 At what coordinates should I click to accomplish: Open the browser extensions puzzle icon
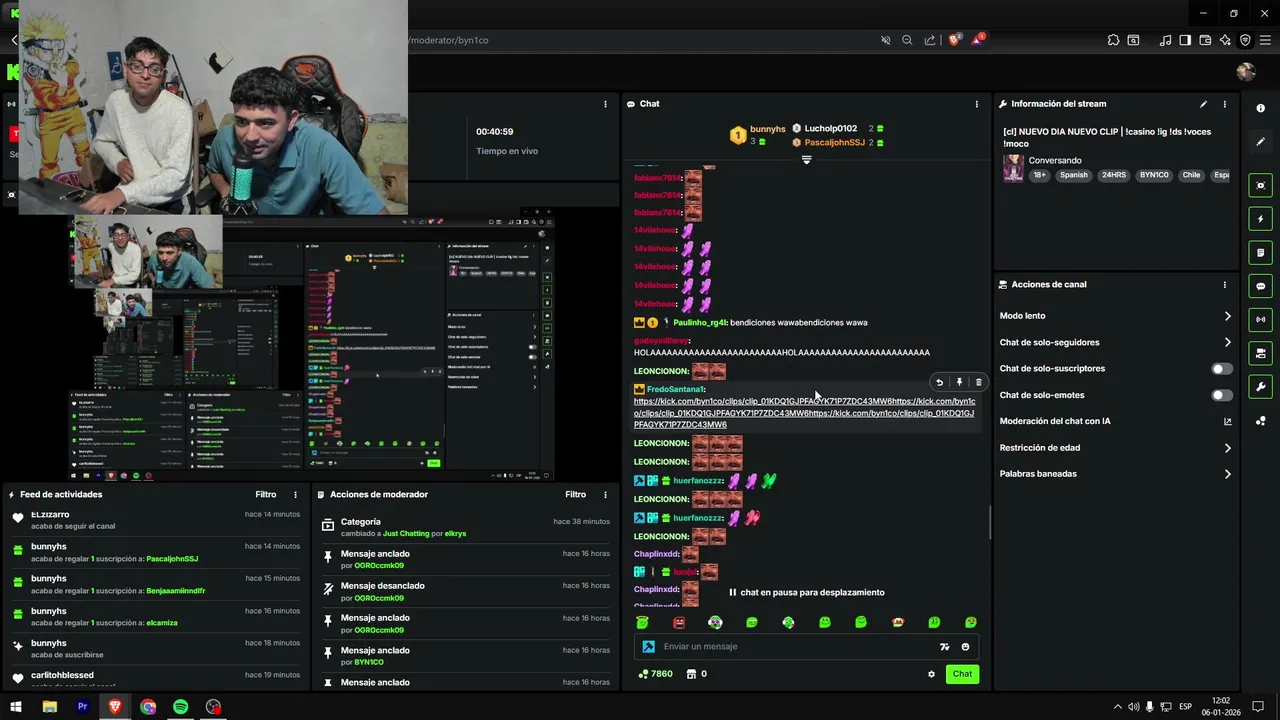(x=1113, y=40)
